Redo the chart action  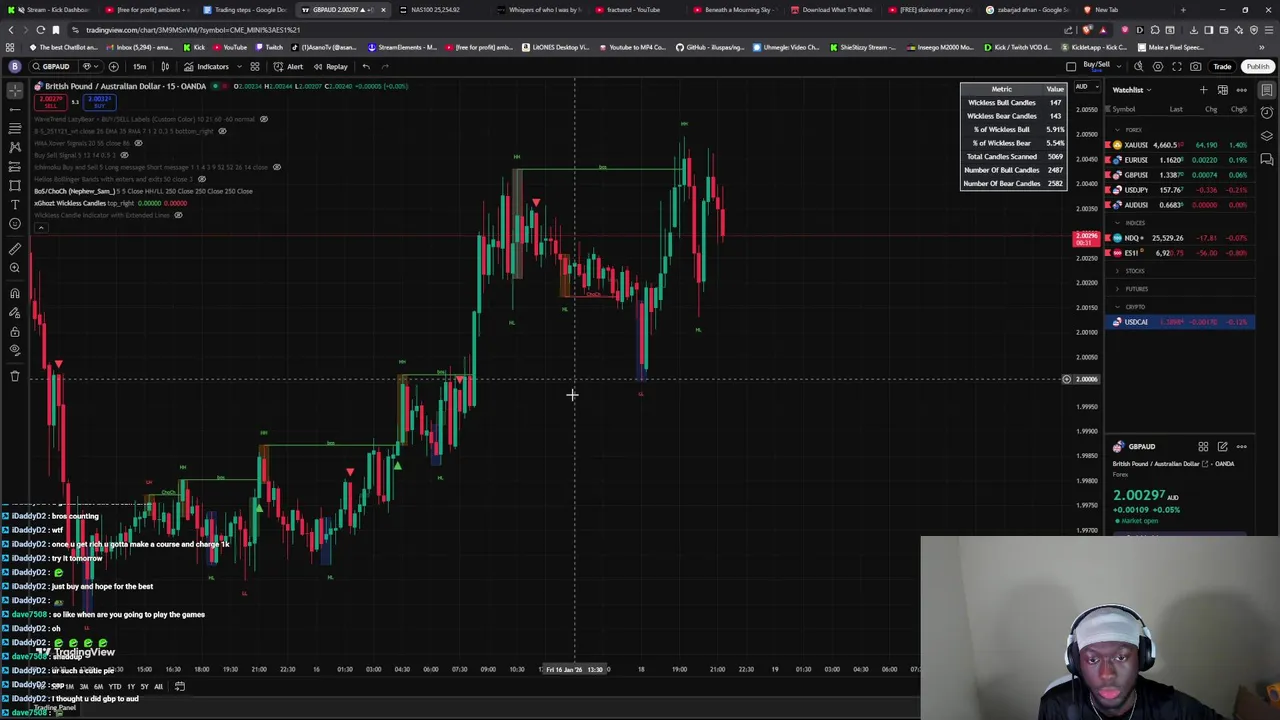tap(386, 67)
